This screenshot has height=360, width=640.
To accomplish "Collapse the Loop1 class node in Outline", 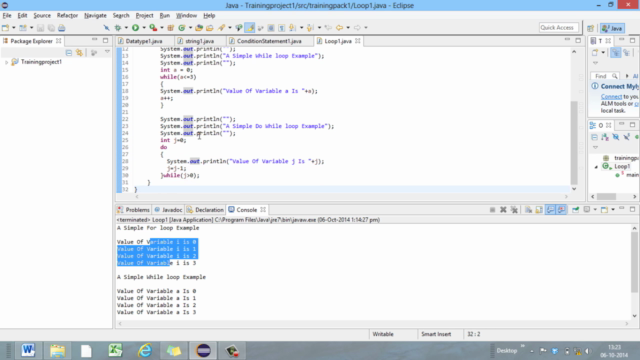I will pyautogui.click(x=596, y=167).
